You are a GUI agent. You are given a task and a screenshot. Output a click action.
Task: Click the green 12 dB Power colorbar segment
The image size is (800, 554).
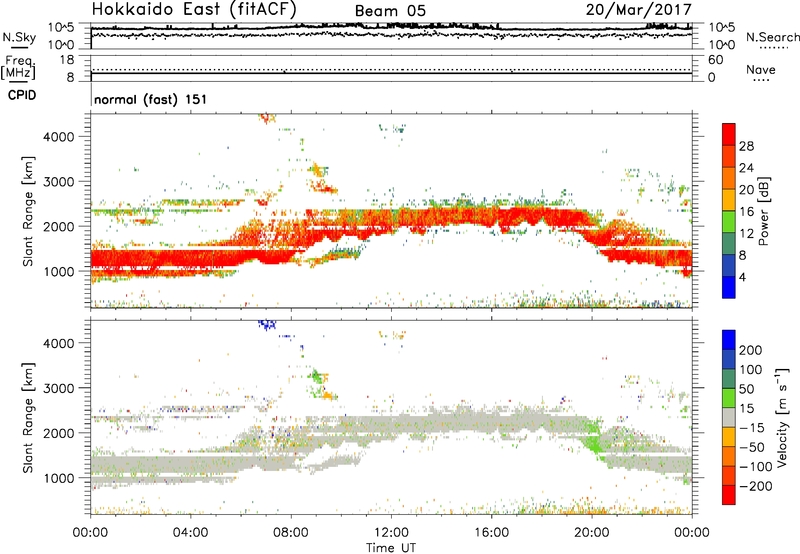click(729, 221)
